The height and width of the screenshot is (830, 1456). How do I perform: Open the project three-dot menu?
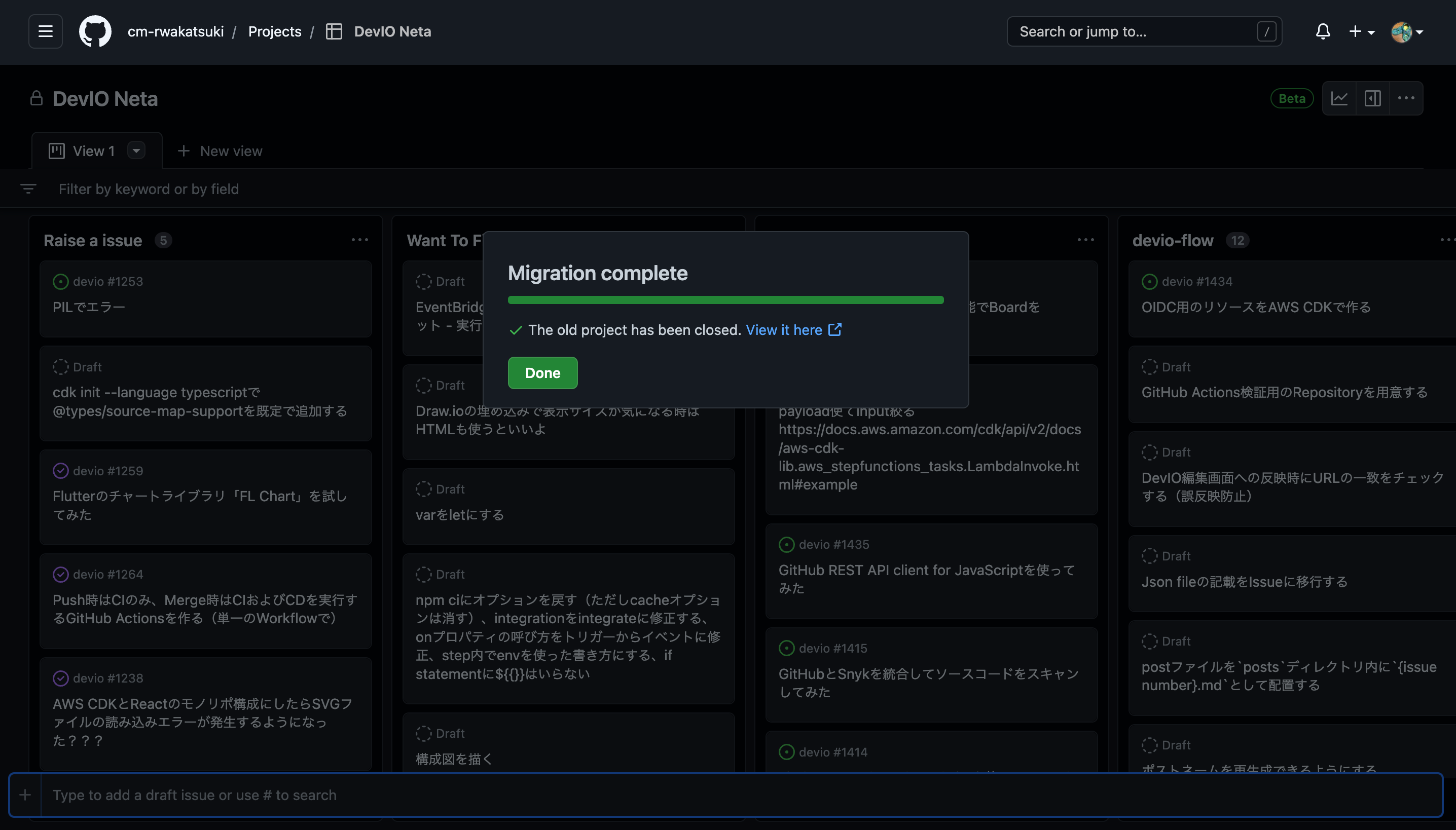coord(1406,99)
